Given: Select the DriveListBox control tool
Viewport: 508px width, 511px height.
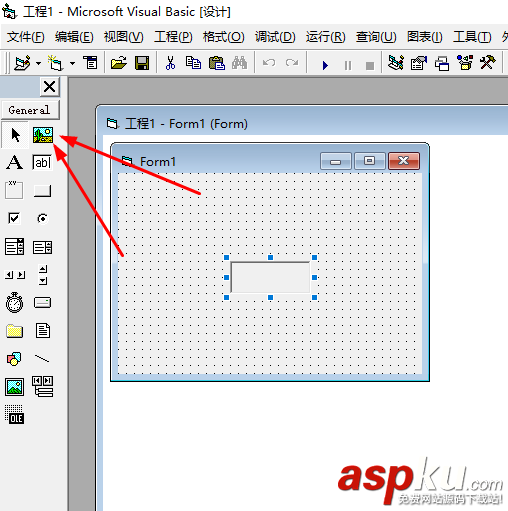Looking at the screenshot, I should (x=42, y=303).
